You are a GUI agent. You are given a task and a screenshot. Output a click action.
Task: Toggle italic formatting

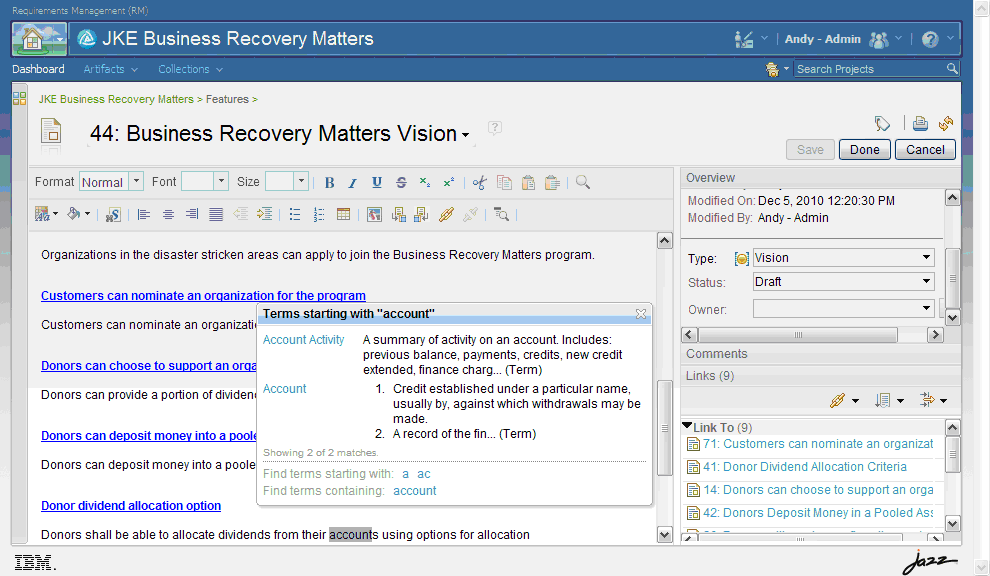pos(352,183)
